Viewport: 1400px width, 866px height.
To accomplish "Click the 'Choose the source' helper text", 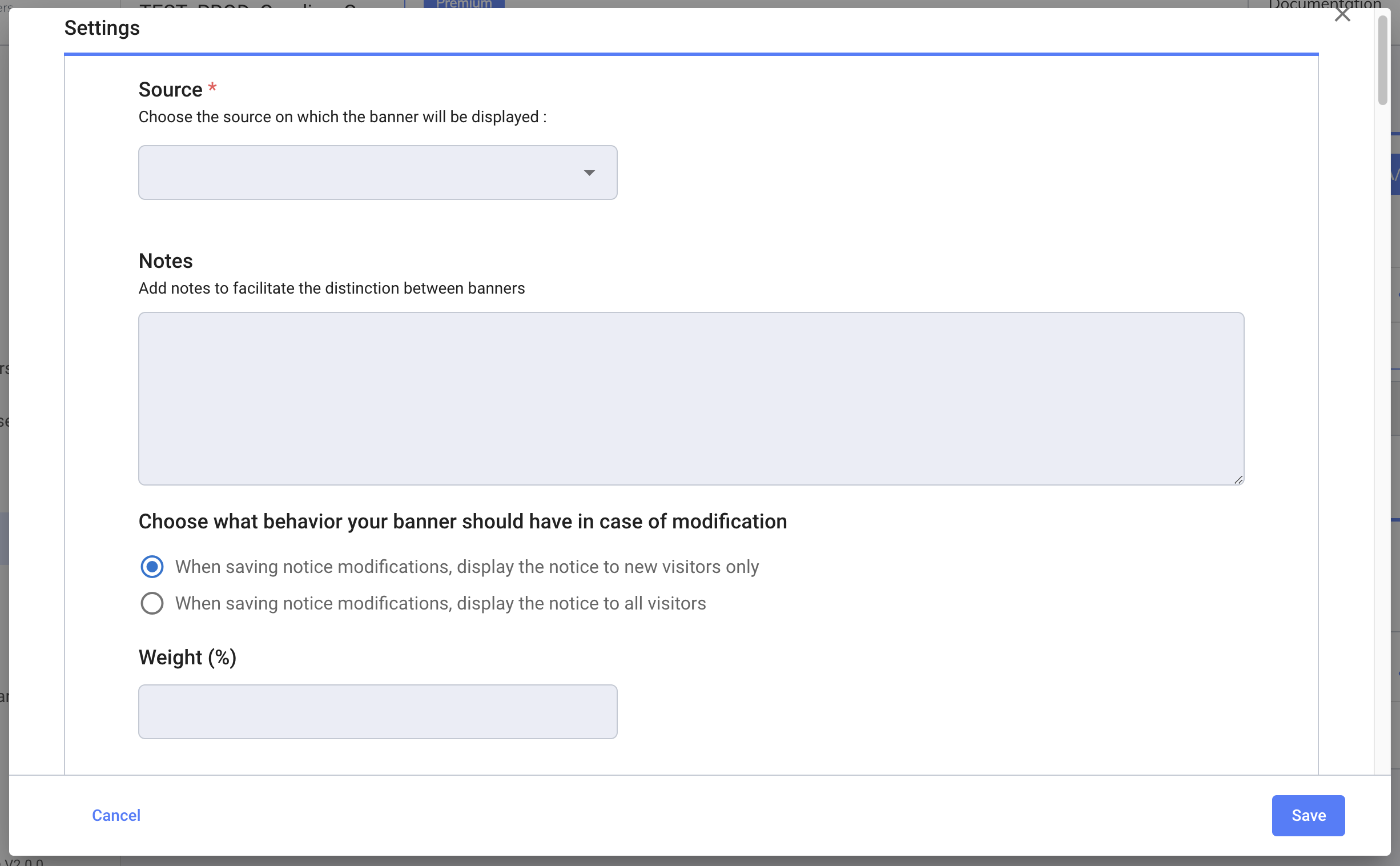I will click(342, 117).
